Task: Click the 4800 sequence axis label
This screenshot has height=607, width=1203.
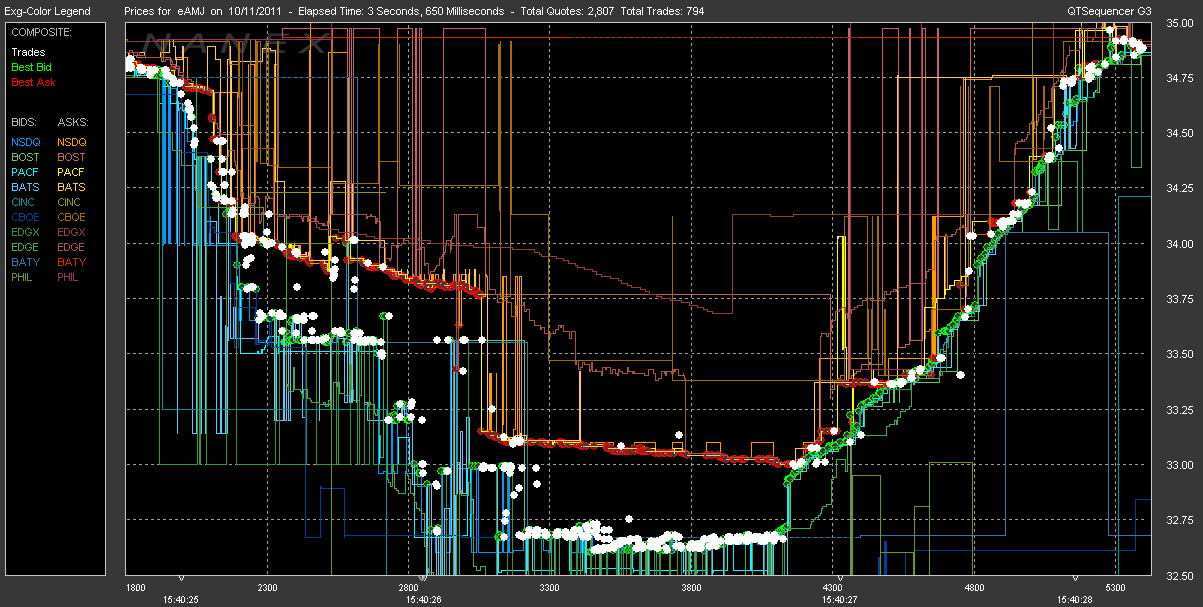Action: (x=975, y=588)
